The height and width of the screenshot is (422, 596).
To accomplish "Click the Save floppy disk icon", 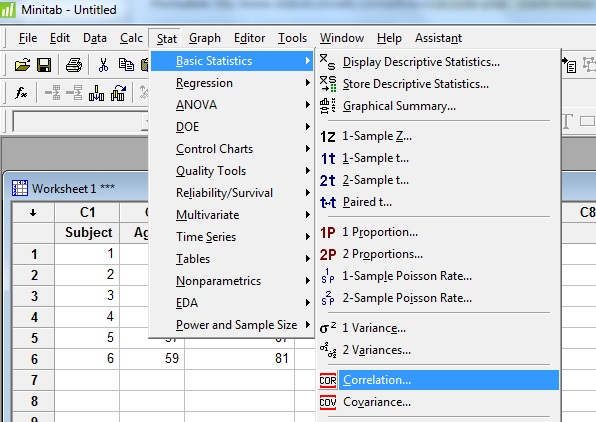I will click(x=44, y=65).
